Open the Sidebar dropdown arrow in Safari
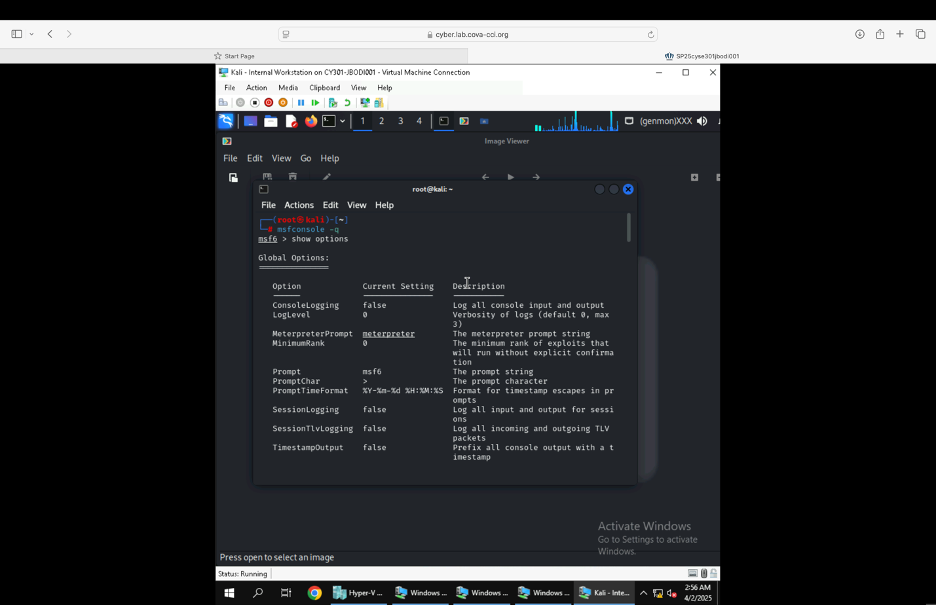This screenshot has width=936, height=606. click(31, 34)
